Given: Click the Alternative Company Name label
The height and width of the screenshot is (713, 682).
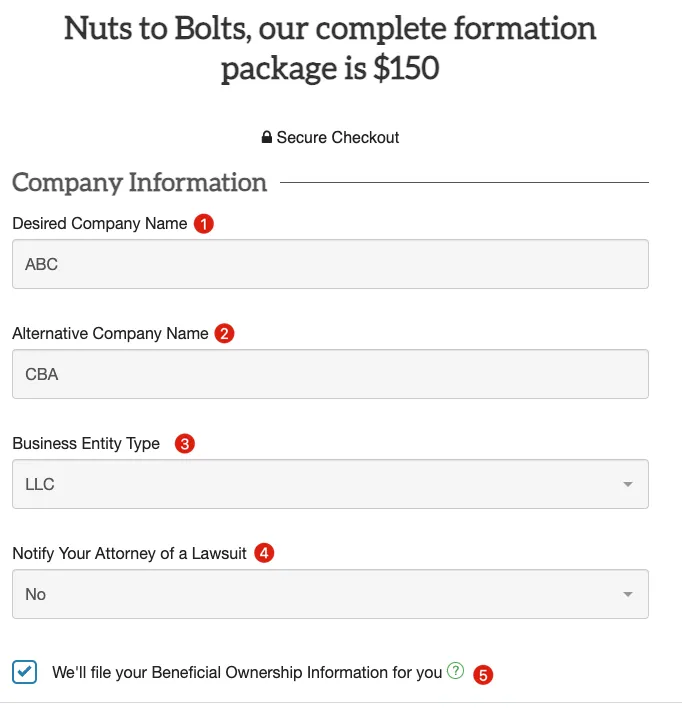Looking at the screenshot, I should tap(110, 334).
